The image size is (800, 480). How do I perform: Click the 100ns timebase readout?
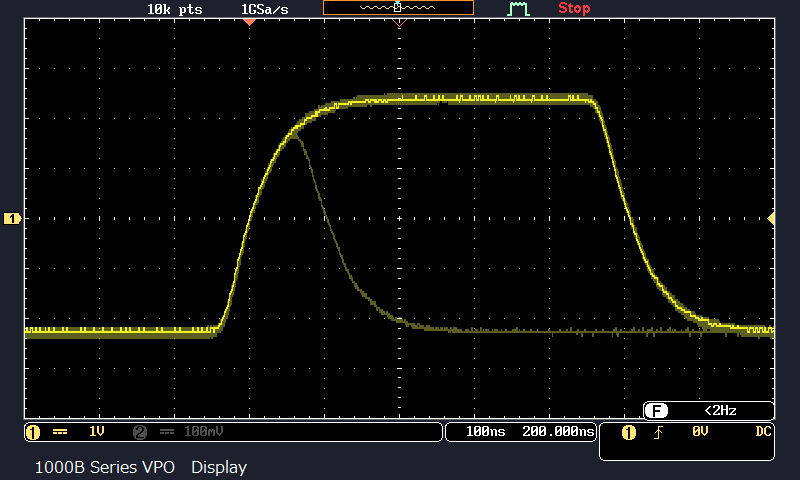click(485, 432)
